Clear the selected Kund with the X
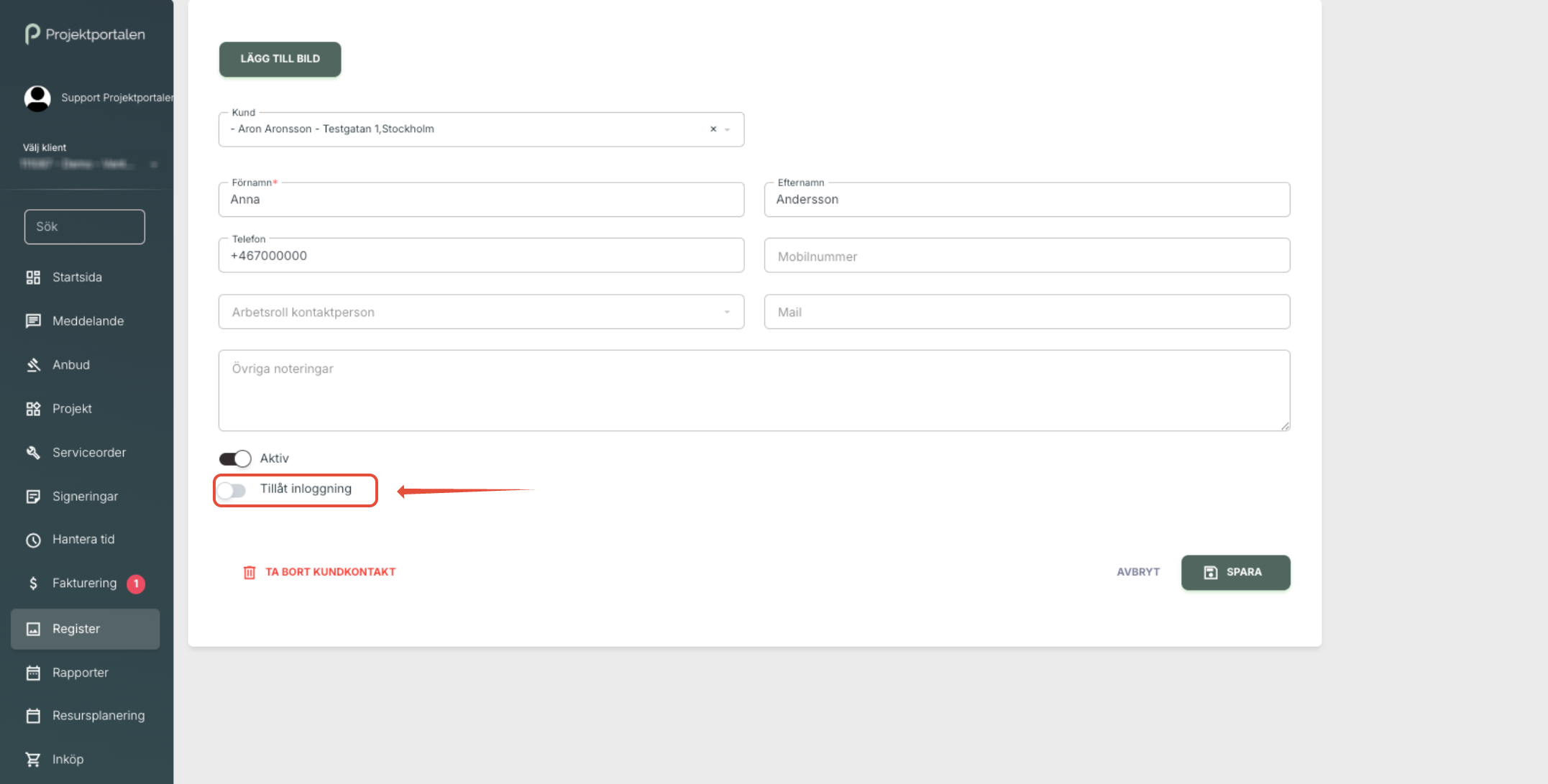1548x784 pixels. 713,129
